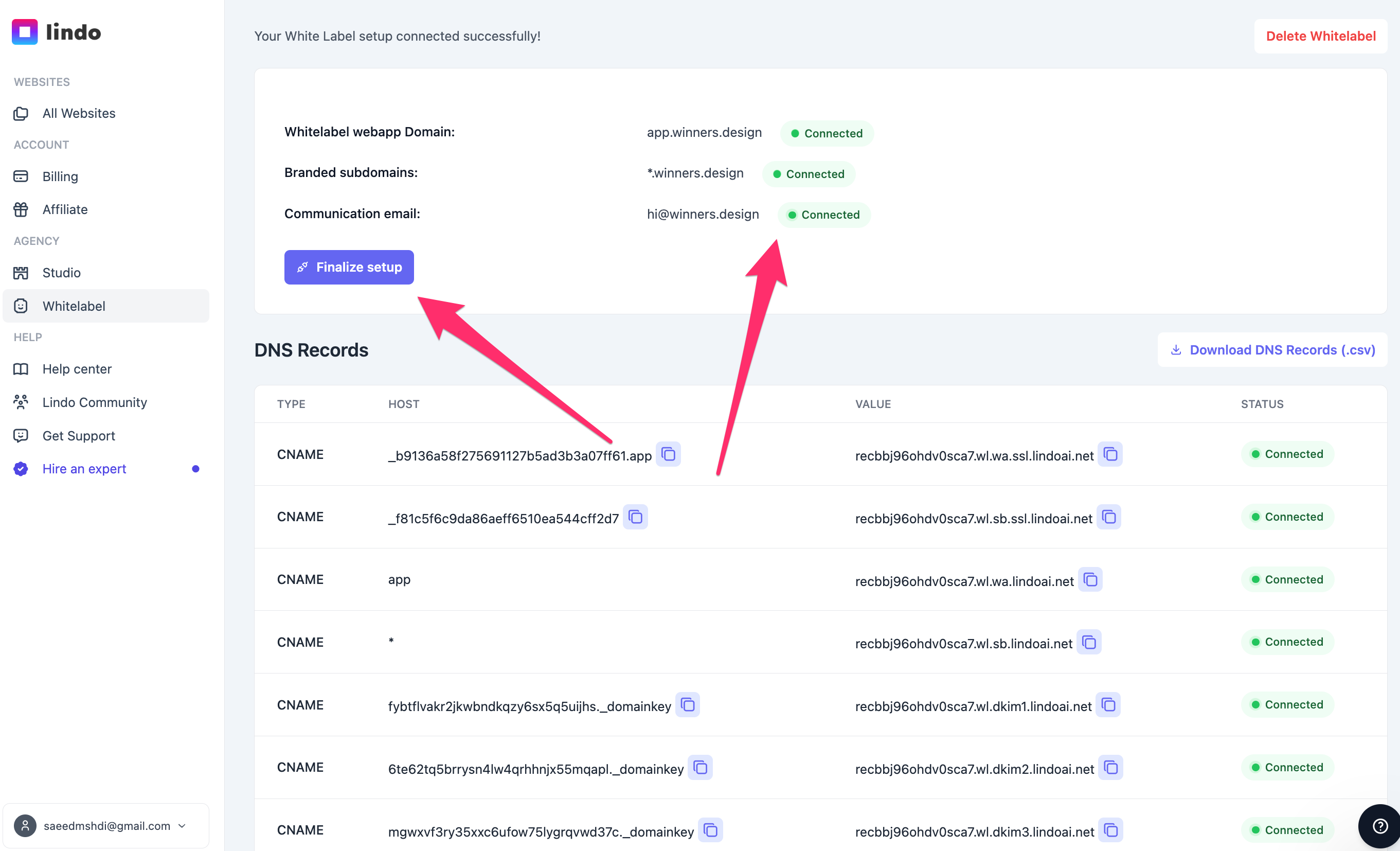Click Connected badge next to hi@winners.design
Viewport: 1400px width, 851px height.
click(824, 215)
